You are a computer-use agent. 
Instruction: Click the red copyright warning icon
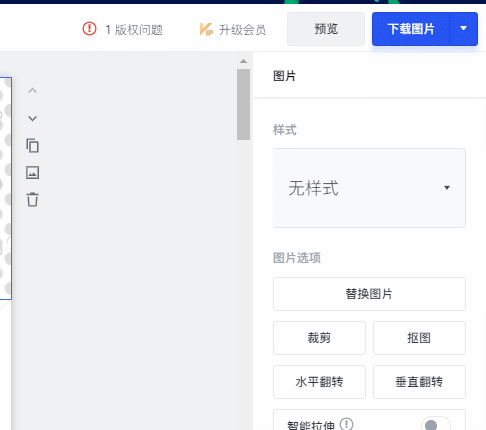tap(89, 29)
